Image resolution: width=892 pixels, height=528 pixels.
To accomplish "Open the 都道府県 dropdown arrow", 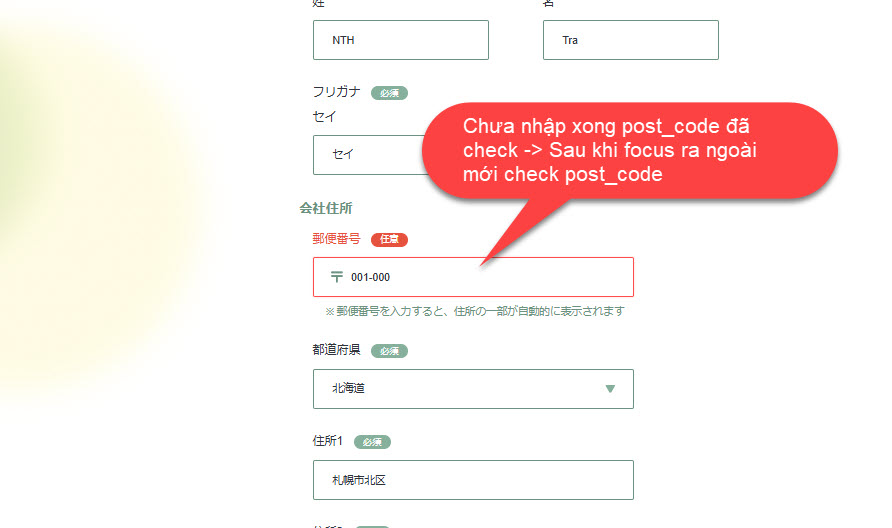I will [x=610, y=389].
